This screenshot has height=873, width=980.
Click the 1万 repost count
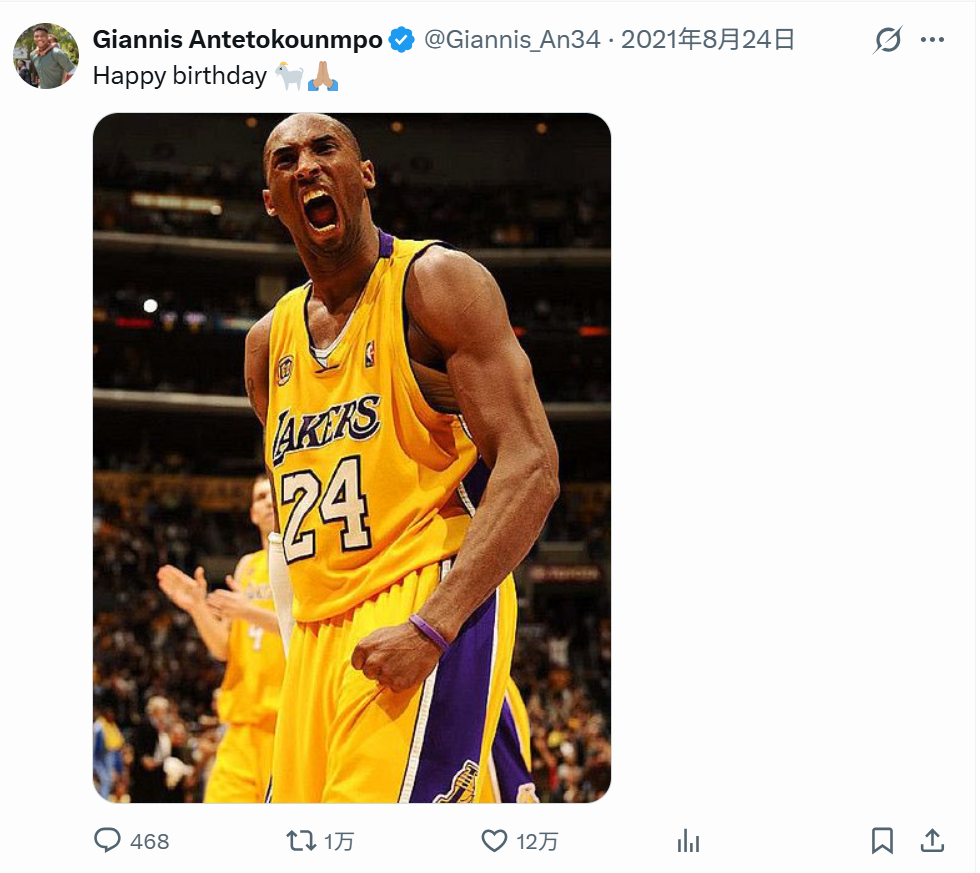click(x=339, y=841)
